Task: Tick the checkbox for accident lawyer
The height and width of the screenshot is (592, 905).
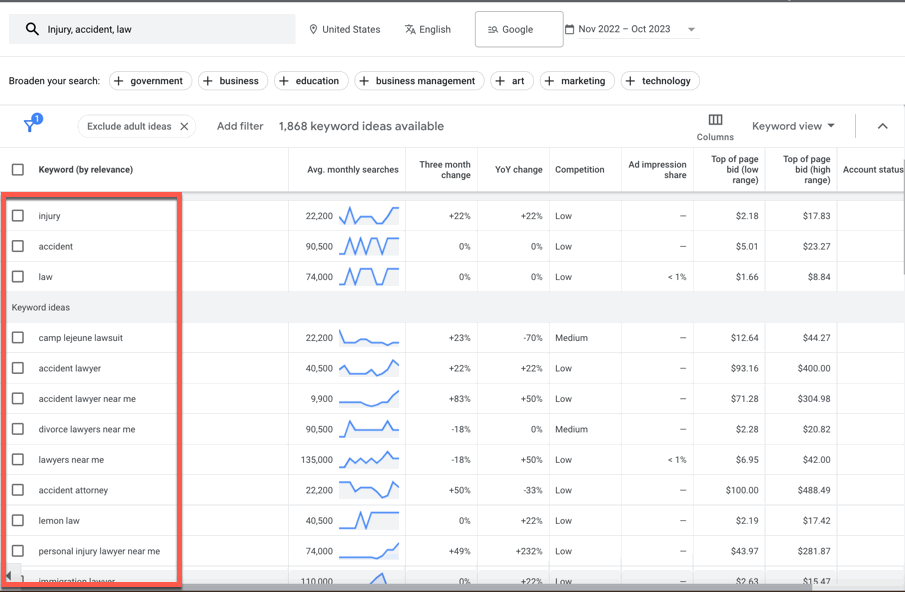Action: point(18,368)
